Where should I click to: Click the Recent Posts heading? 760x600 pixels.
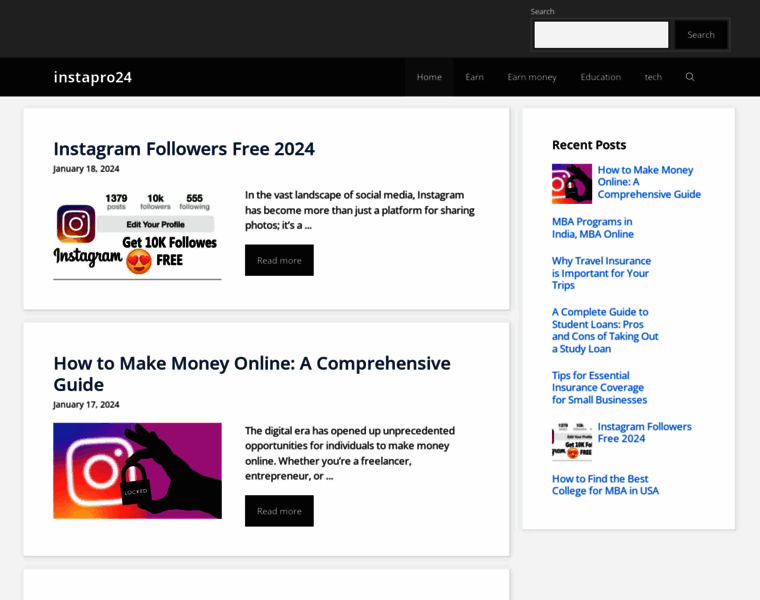589,145
